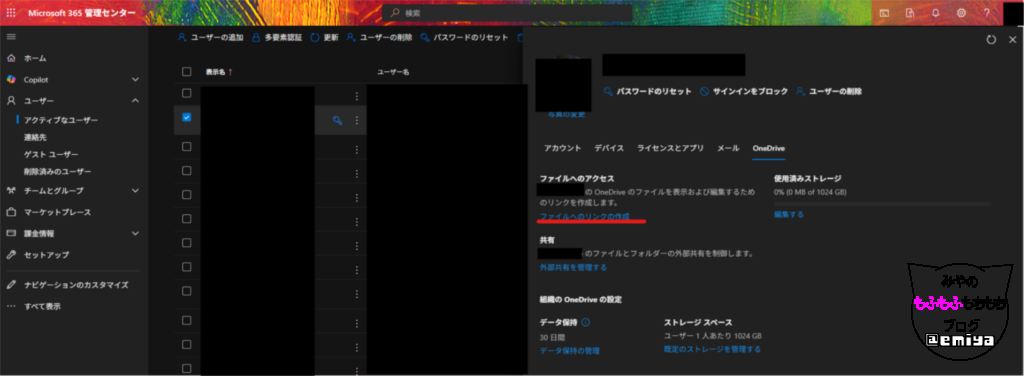
Task: Click the 外部共有を管理する link
Action: 573,267
